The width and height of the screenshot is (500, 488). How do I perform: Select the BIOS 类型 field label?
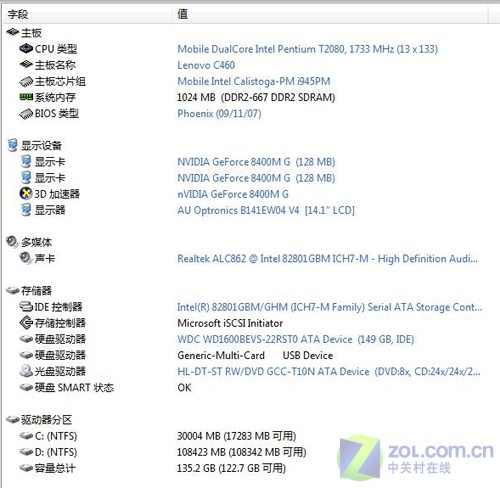[x=57, y=114]
